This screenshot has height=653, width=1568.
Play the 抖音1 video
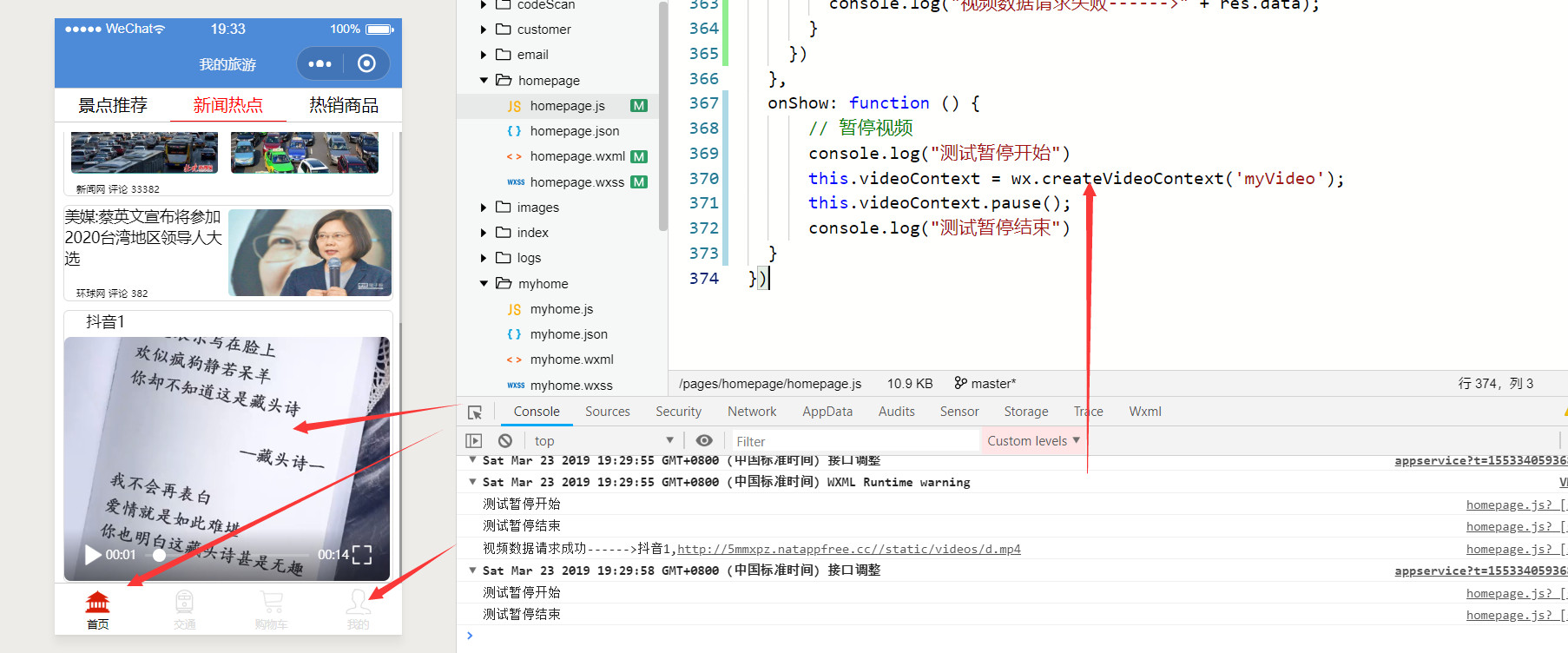92,554
